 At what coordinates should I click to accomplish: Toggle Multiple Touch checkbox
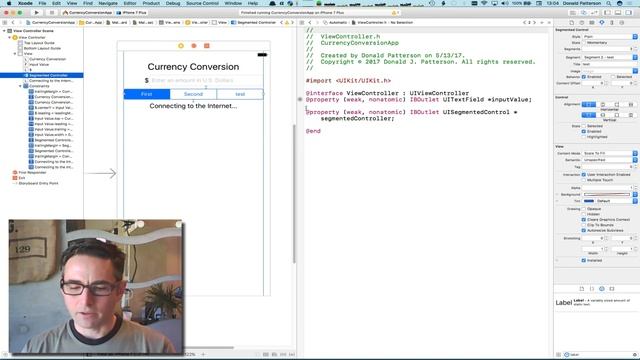[x=584, y=180]
